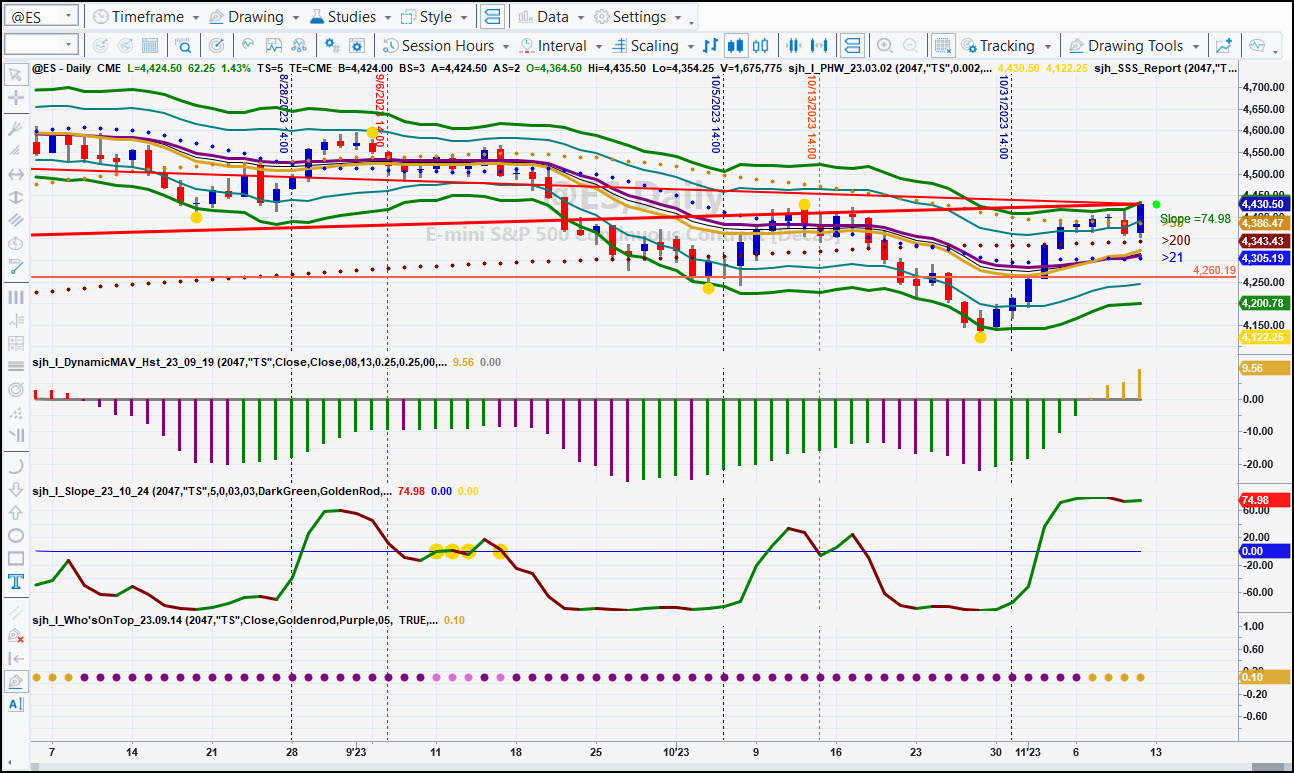Screen dimensions: 1294x773
Task: Select the bold T text tool
Action: [15, 581]
